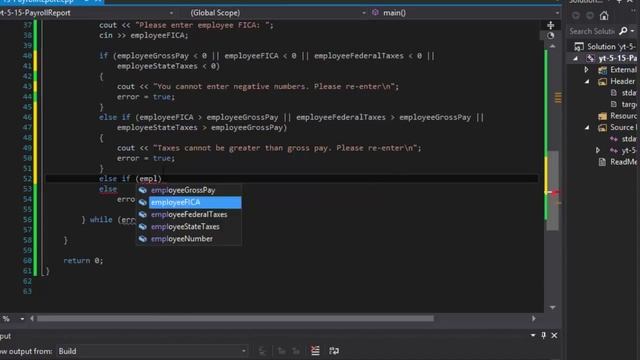Click the Source Files folder icon
Image resolution: width=640 pixels, height=360 pixels.
click(x=602, y=128)
